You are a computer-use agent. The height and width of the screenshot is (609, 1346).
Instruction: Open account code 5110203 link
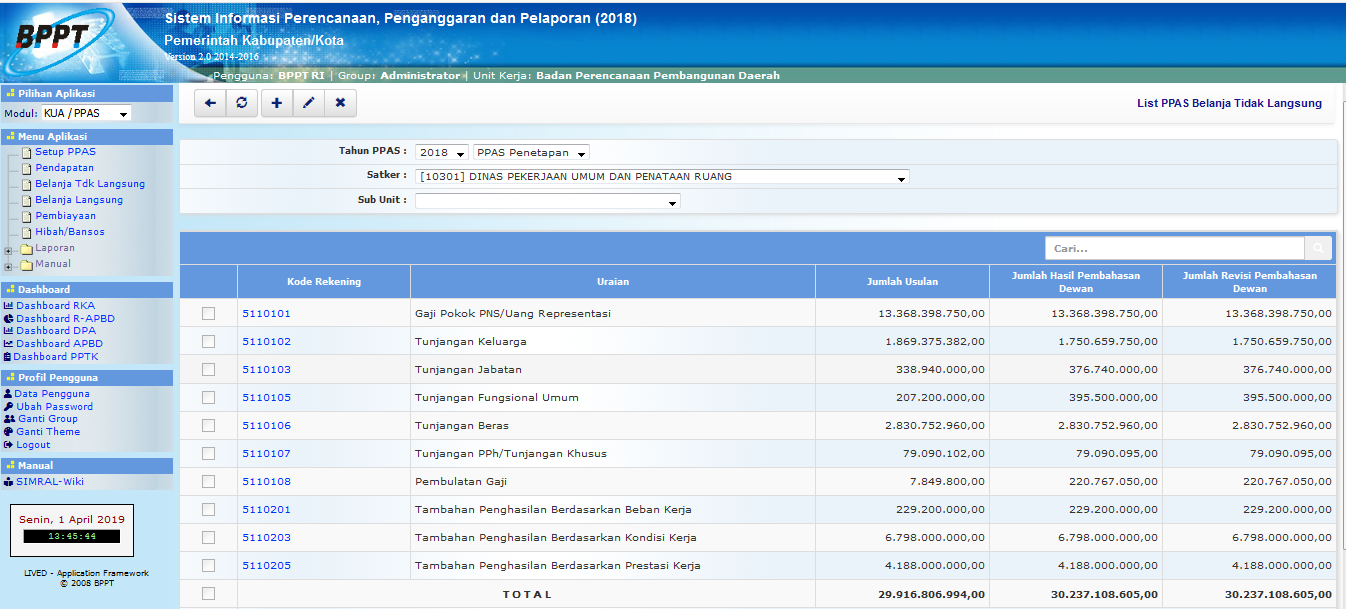coord(266,538)
